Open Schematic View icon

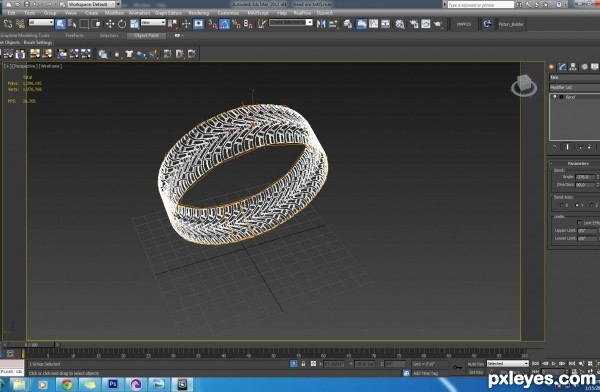[385, 24]
